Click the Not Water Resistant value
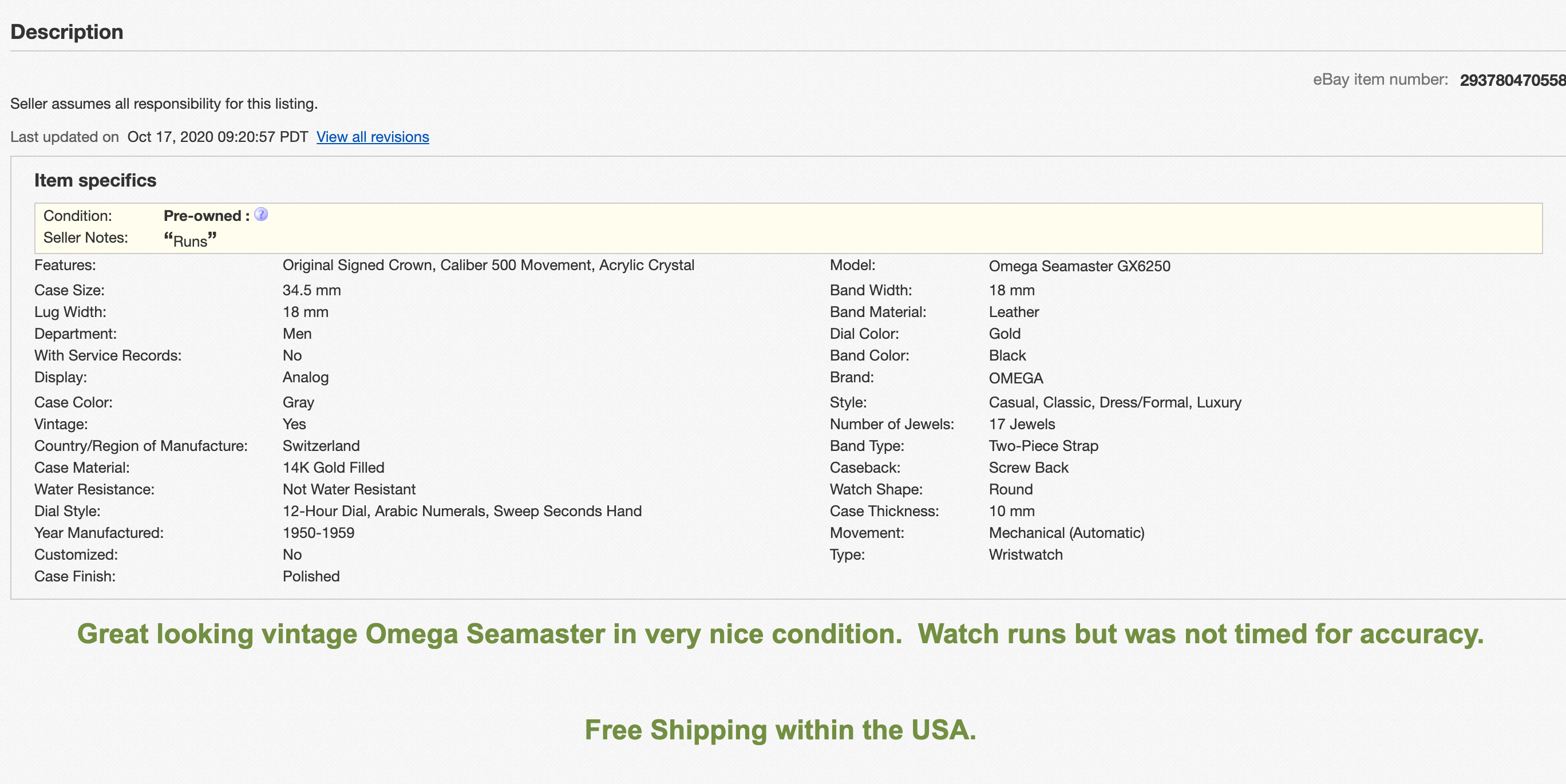Image resolution: width=1566 pixels, height=784 pixels. (x=349, y=489)
